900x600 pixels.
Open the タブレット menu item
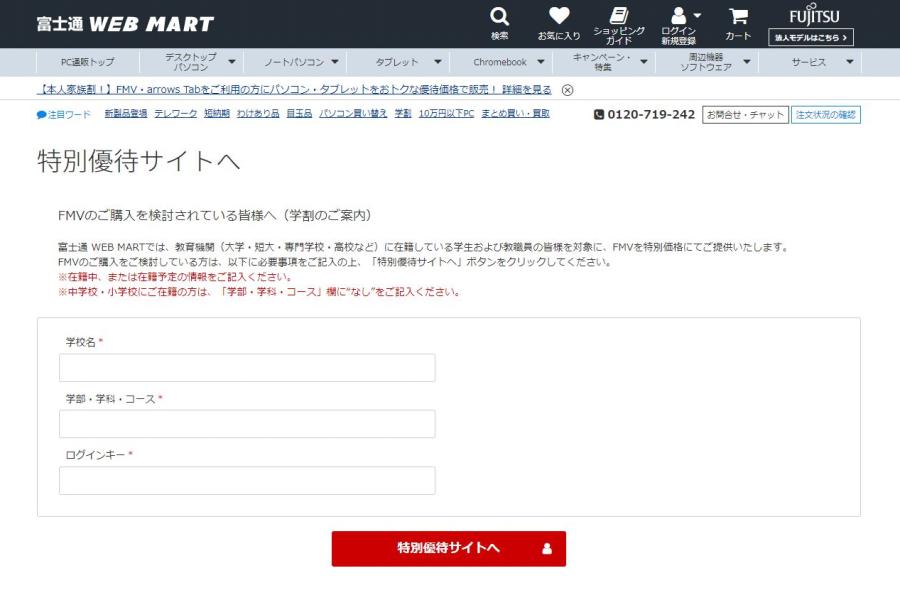397,62
